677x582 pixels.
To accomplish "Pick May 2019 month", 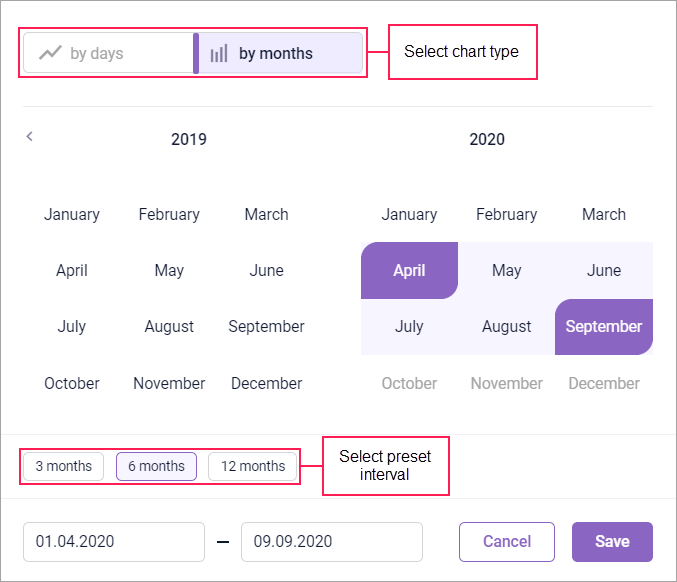I will point(169,270).
